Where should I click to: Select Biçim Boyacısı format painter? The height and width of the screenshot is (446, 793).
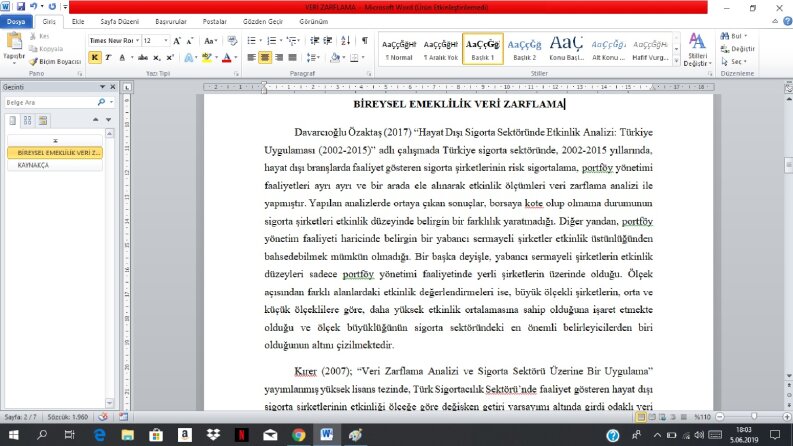[x=55, y=61]
